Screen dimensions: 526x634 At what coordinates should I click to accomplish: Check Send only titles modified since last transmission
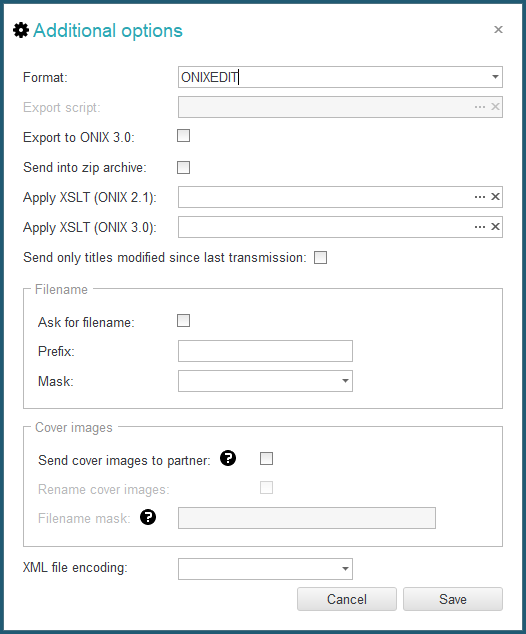[321, 258]
